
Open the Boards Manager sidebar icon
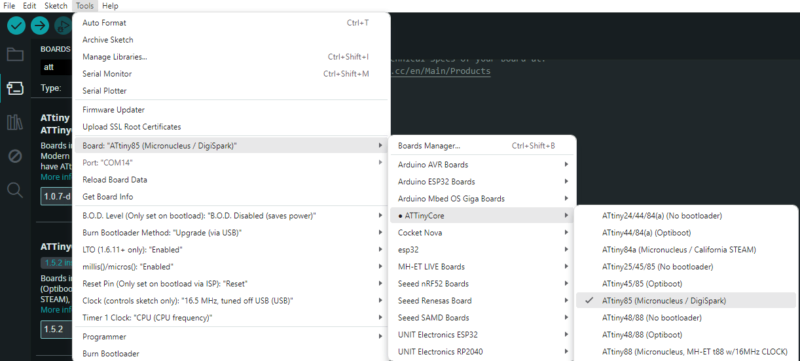(15, 88)
